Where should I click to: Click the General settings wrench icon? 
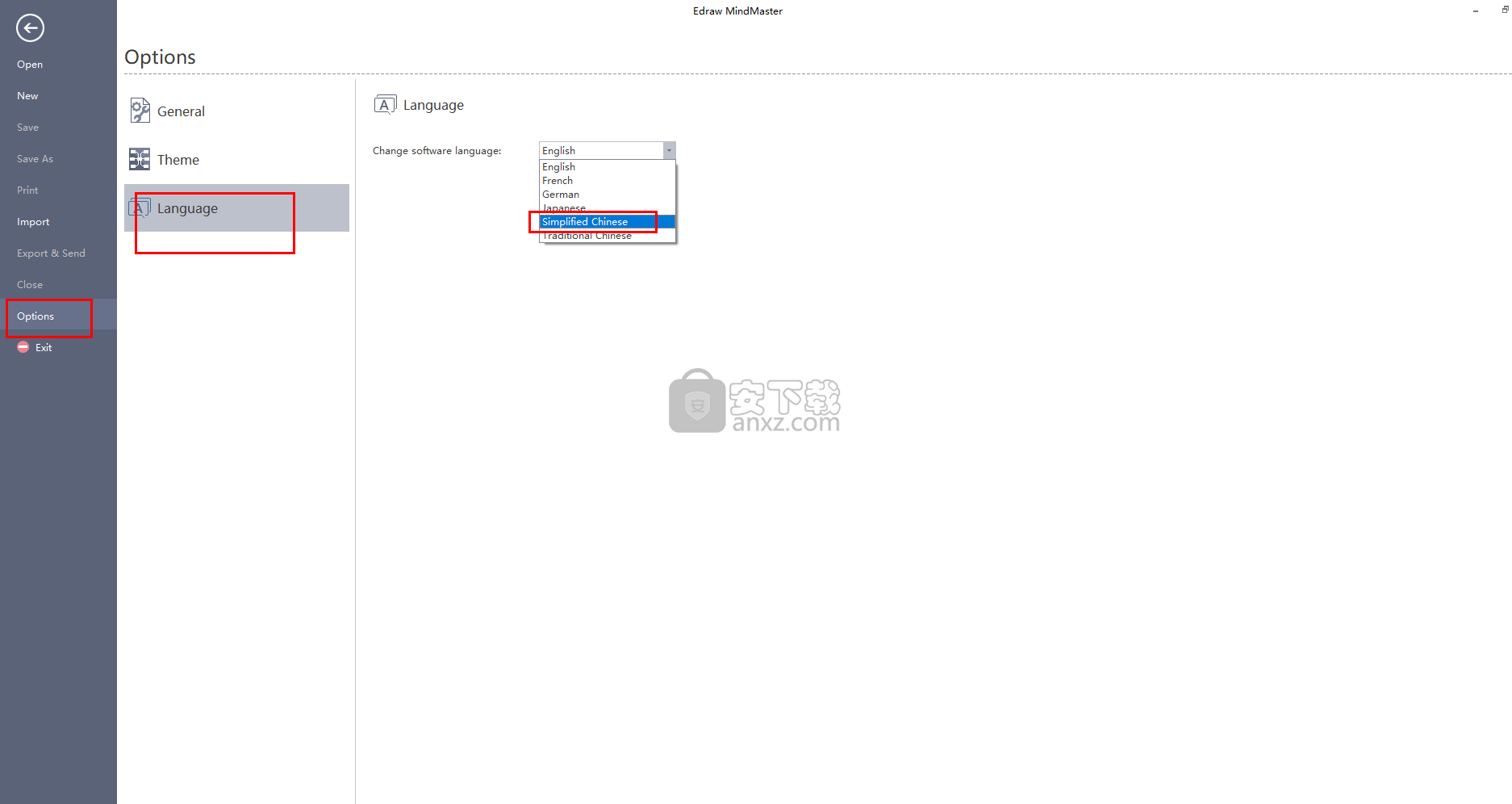tap(140, 111)
